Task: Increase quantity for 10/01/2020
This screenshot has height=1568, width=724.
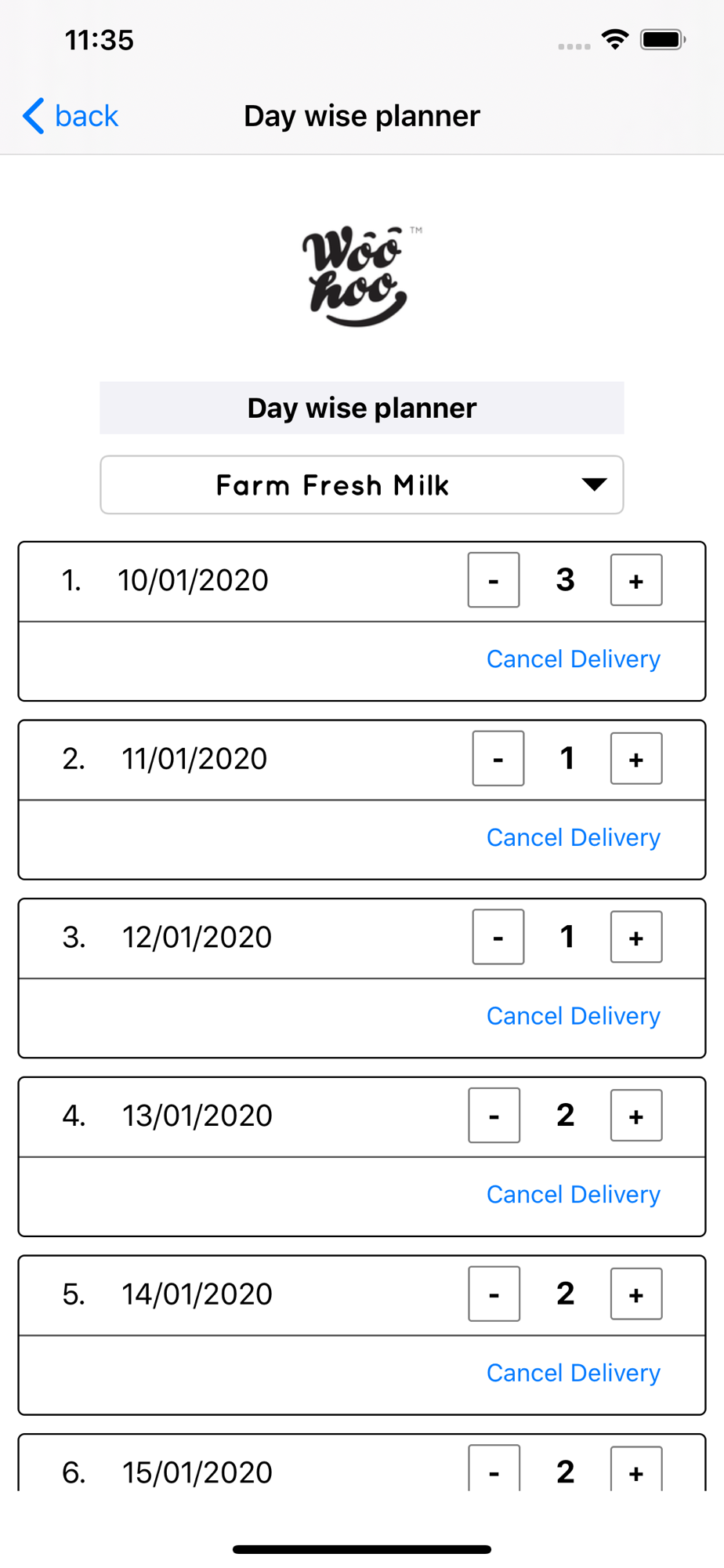Action: click(x=635, y=581)
